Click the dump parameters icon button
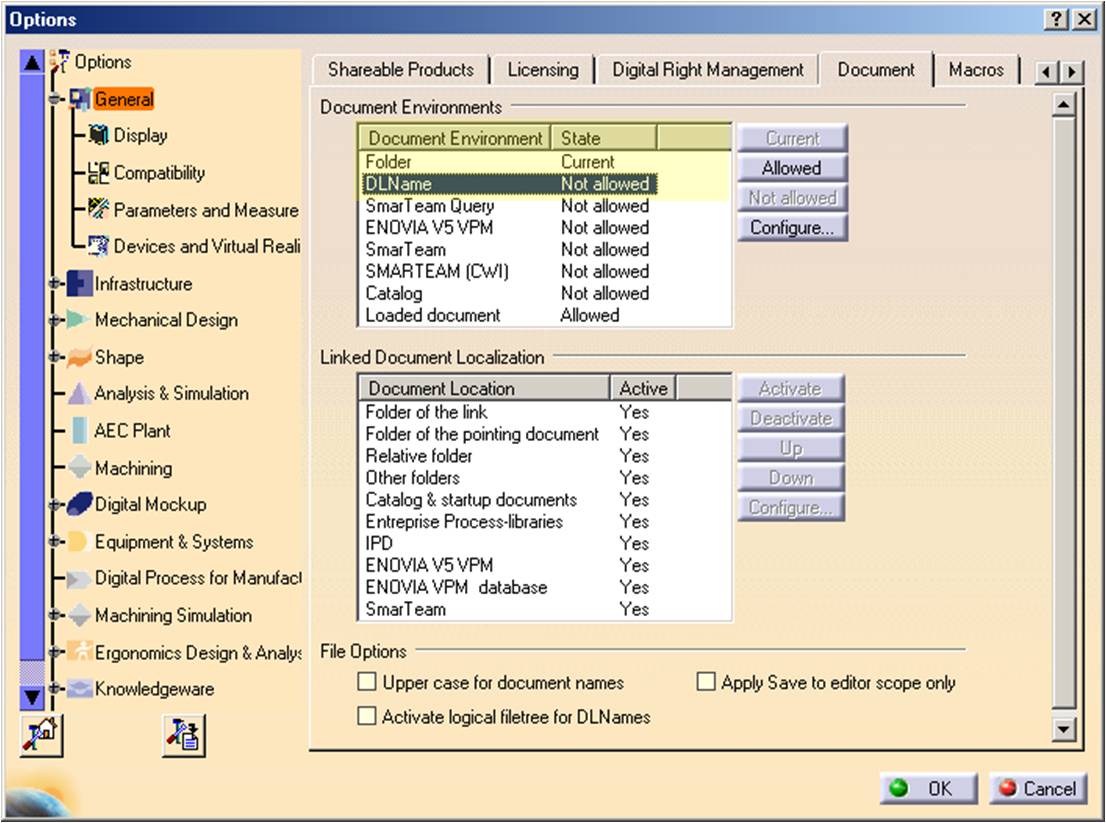 click(x=183, y=736)
